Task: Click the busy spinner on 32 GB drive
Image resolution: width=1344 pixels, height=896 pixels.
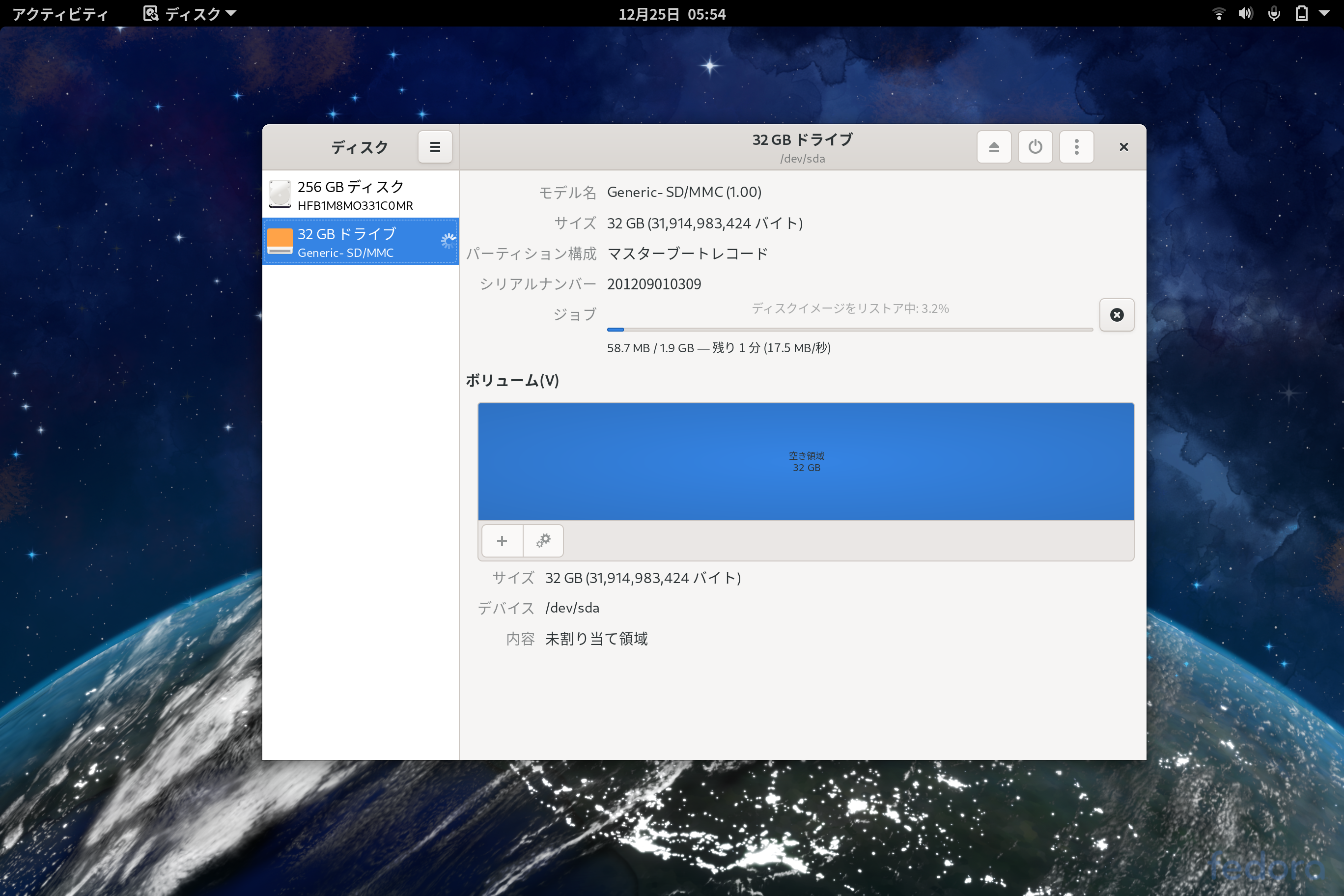Action: pos(448,241)
